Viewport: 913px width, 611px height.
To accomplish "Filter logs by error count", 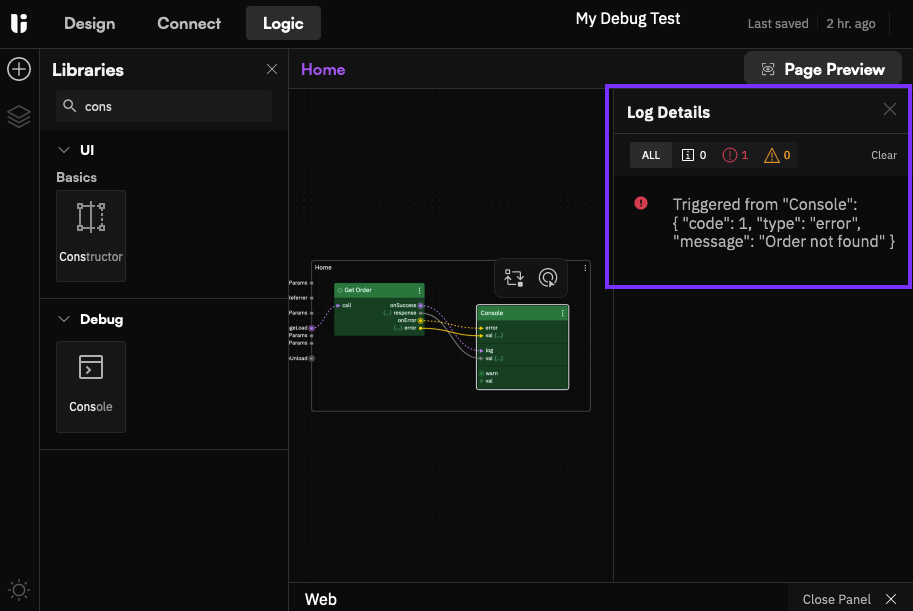I will [x=736, y=155].
